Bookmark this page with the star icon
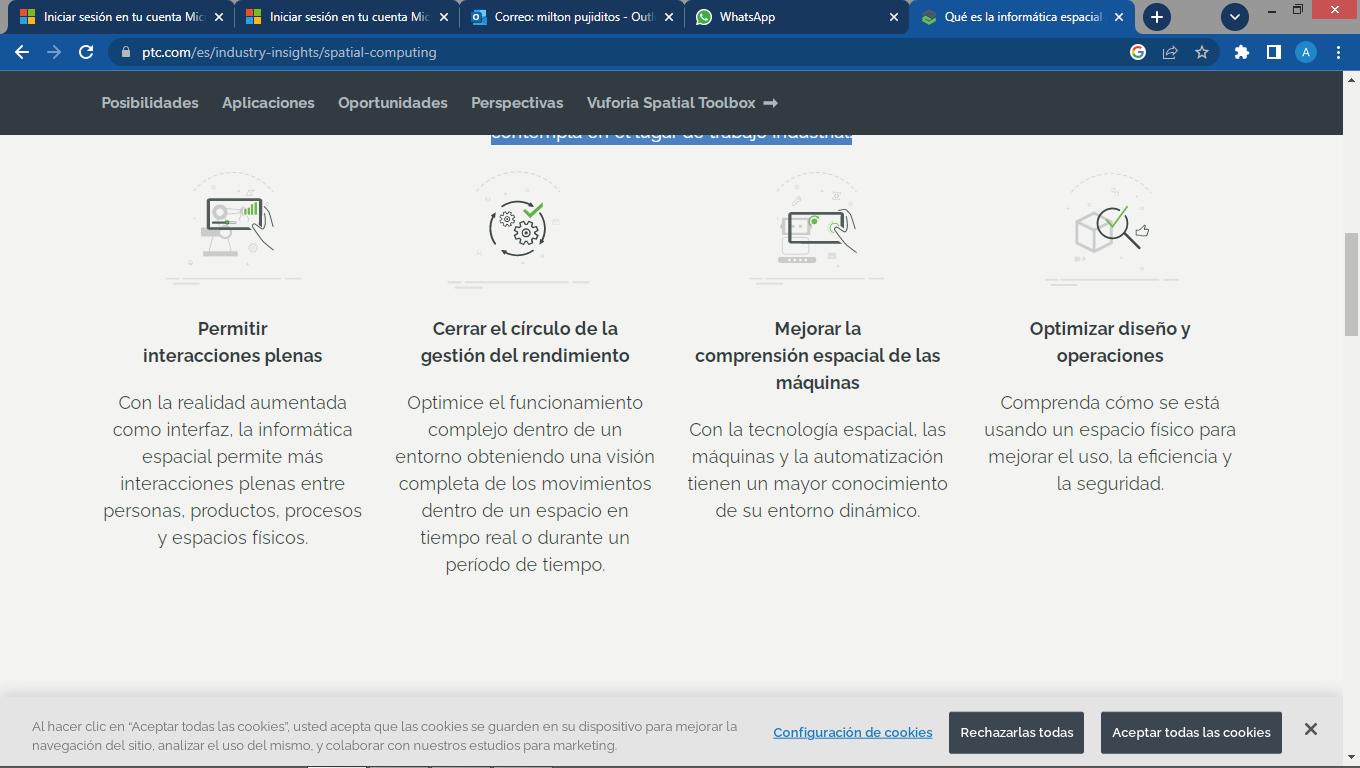This screenshot has width=1360, height=768. click(x=1202, y=52)
